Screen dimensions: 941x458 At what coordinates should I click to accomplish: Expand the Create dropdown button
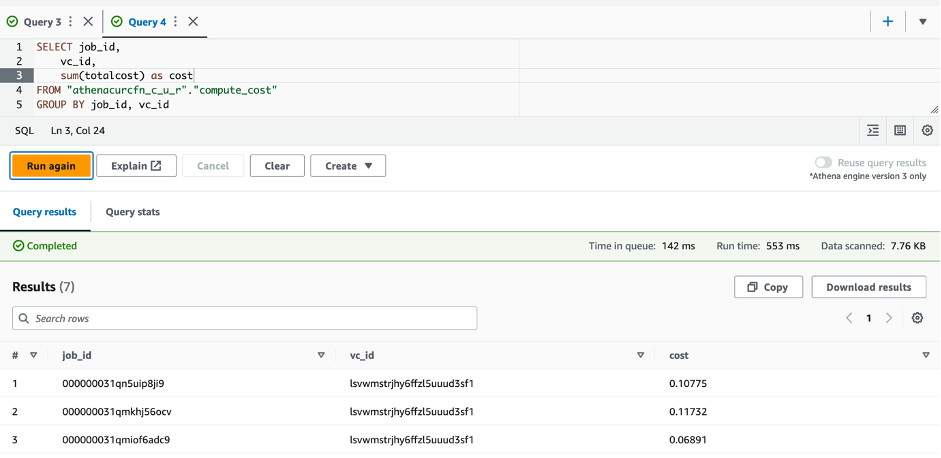pos(348,166)
